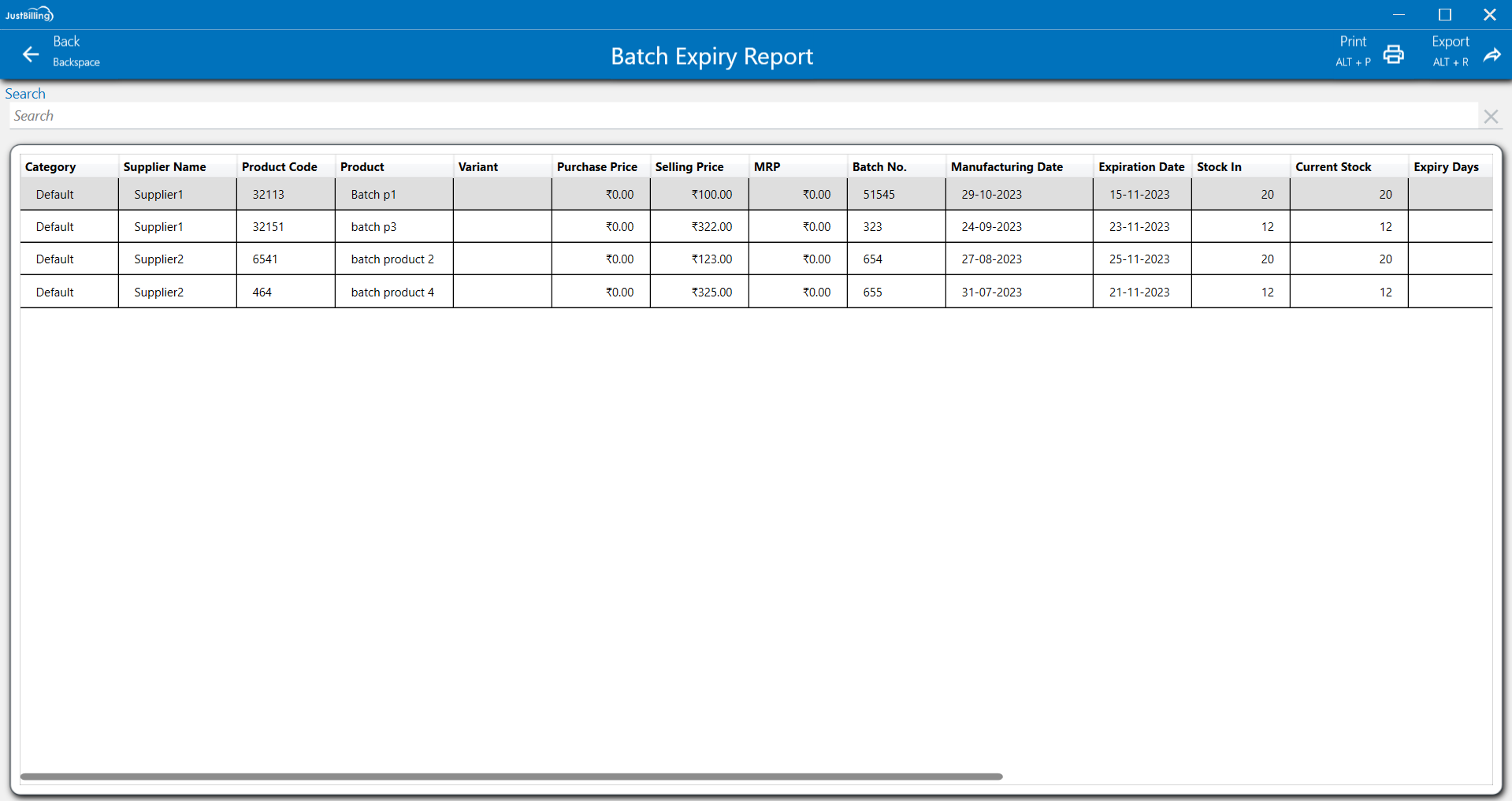Sort by Category column header
Screen dimensions: 1512x801
[50, 167]
